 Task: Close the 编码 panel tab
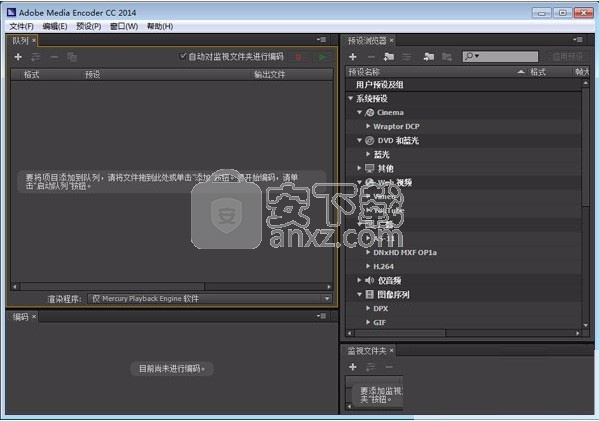(34, 317)
